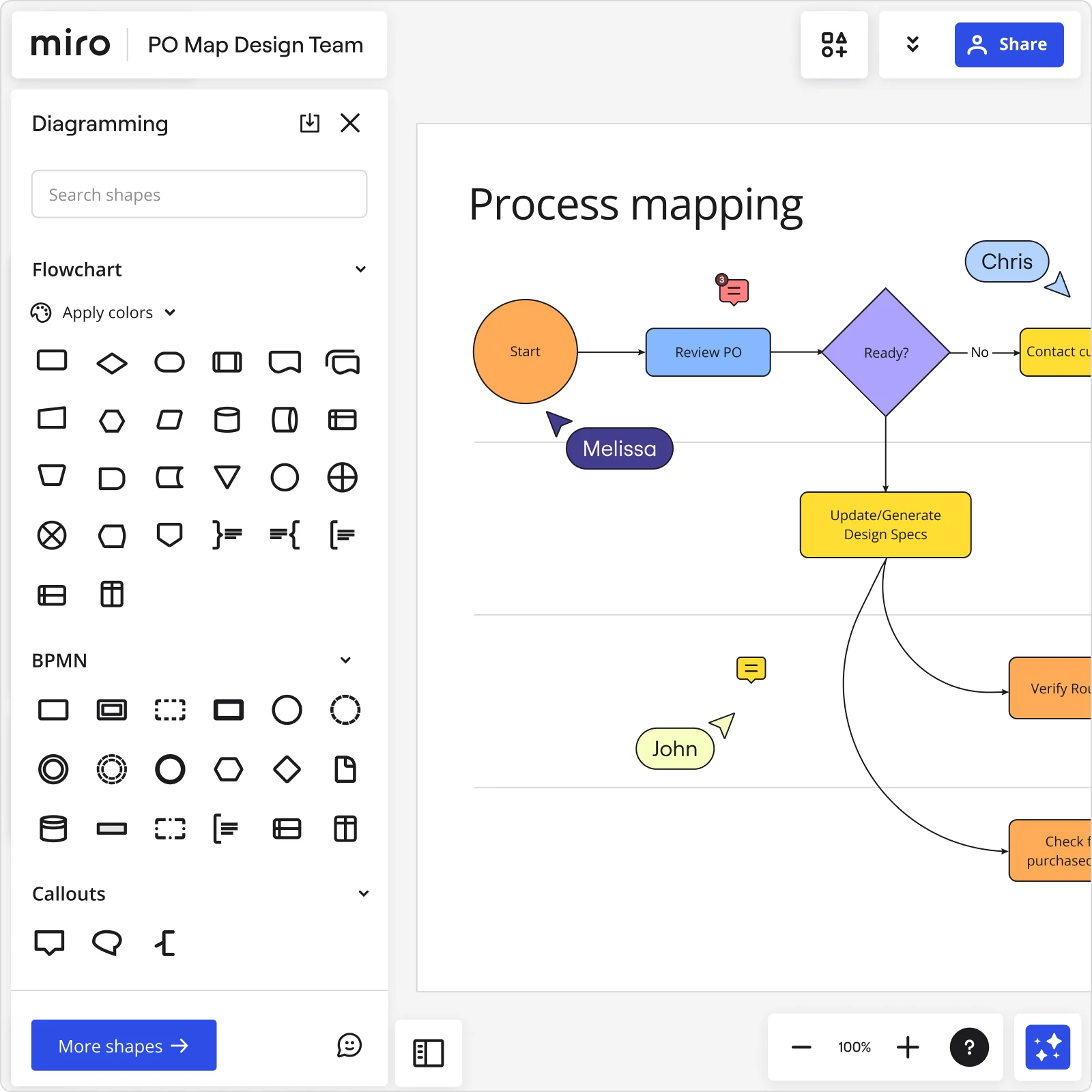1092x1092 pixels.
Task: Pick the predefined process shape
Action: coord(227,362)
